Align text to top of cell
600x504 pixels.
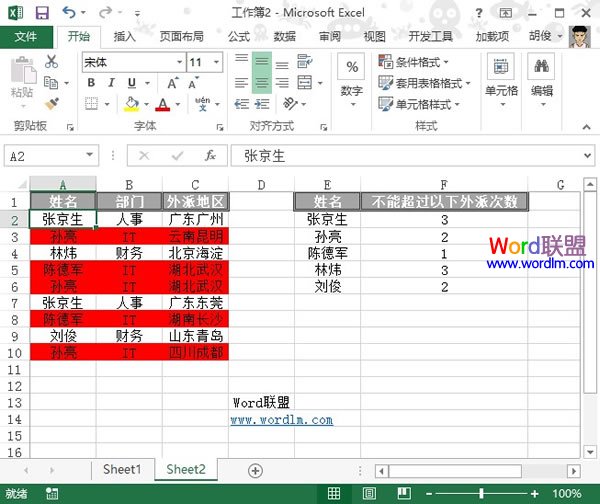point(241,61)
